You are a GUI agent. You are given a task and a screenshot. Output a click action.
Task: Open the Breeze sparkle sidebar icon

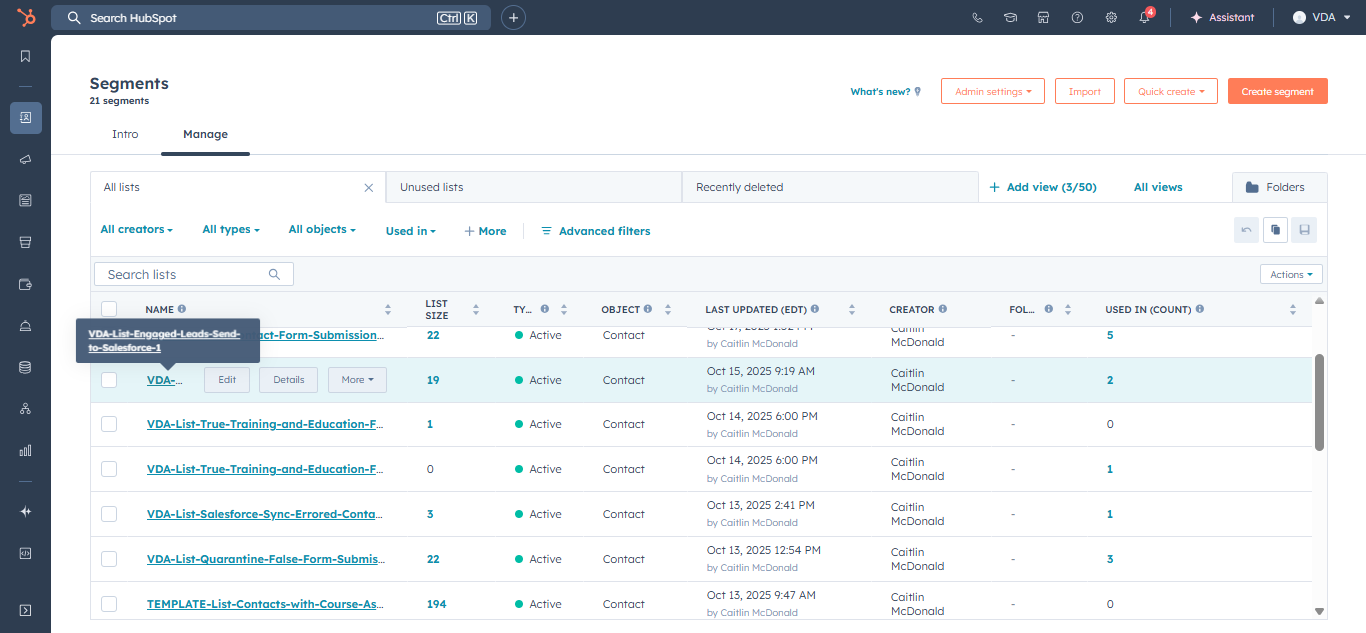(25, 511)
